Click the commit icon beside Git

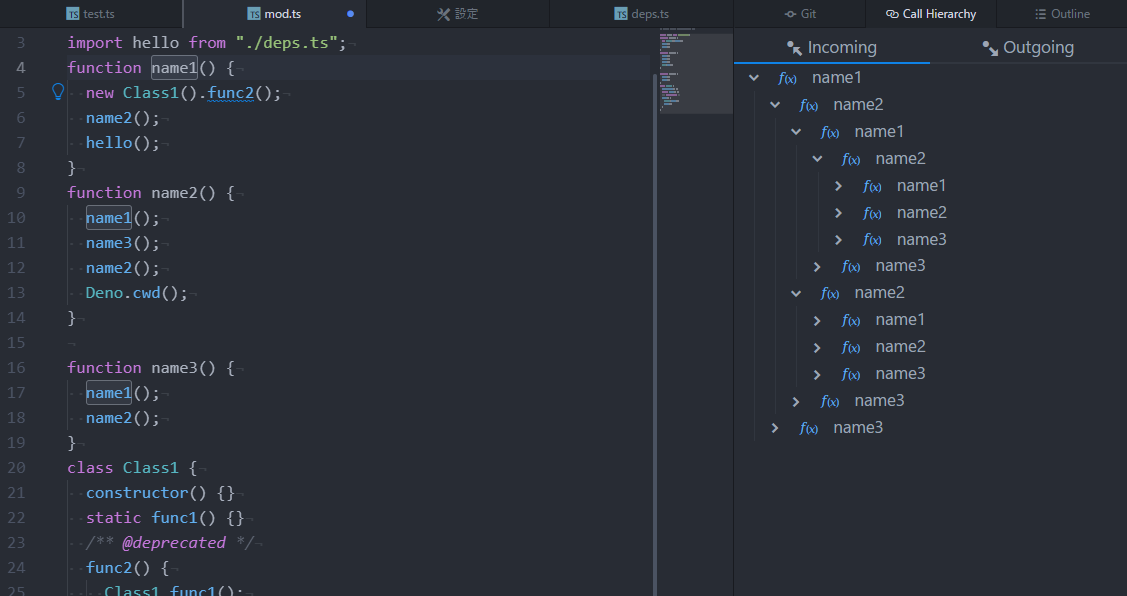tap(790, 14)
